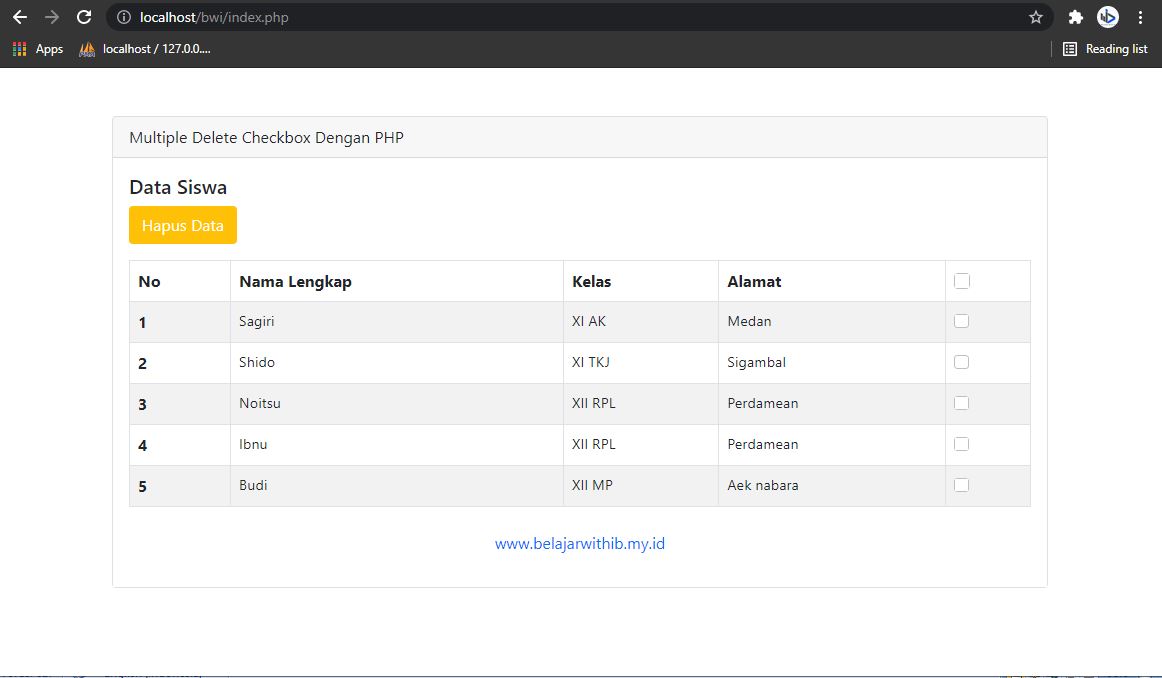Click the blue circular extension icon
The image size is (1162, 678).
1107,17
